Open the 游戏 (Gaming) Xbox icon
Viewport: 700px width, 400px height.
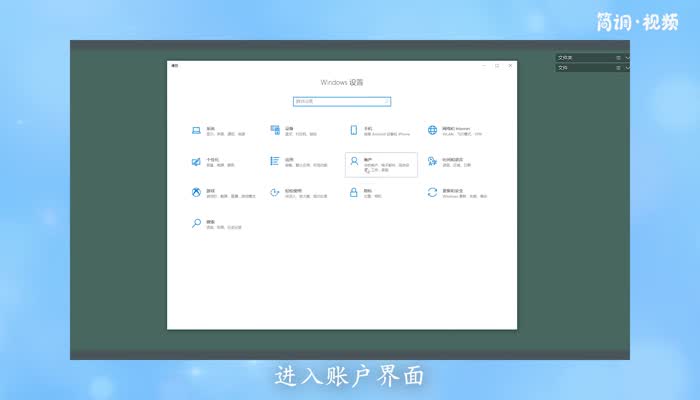(196, 192)
